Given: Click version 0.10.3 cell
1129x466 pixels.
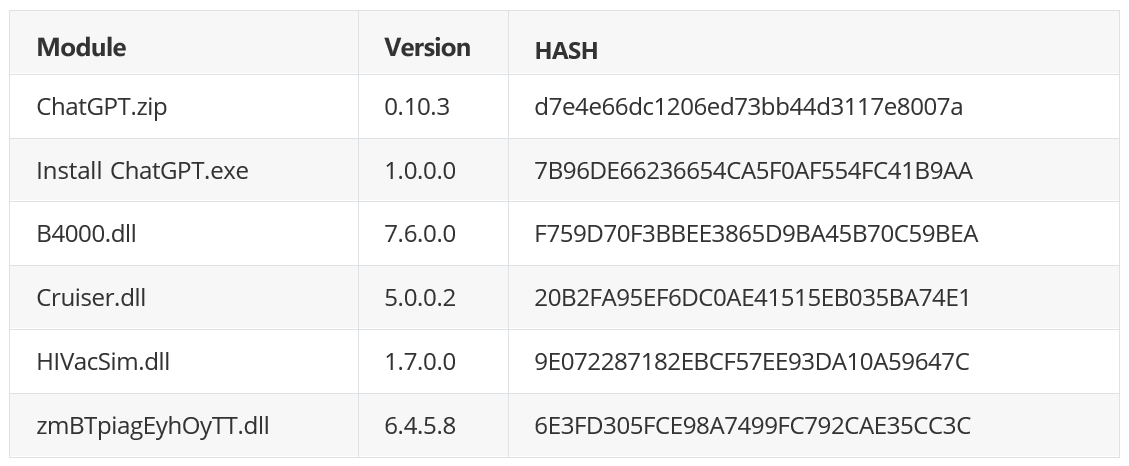Looking at the screenshot, I should point(417,107).
